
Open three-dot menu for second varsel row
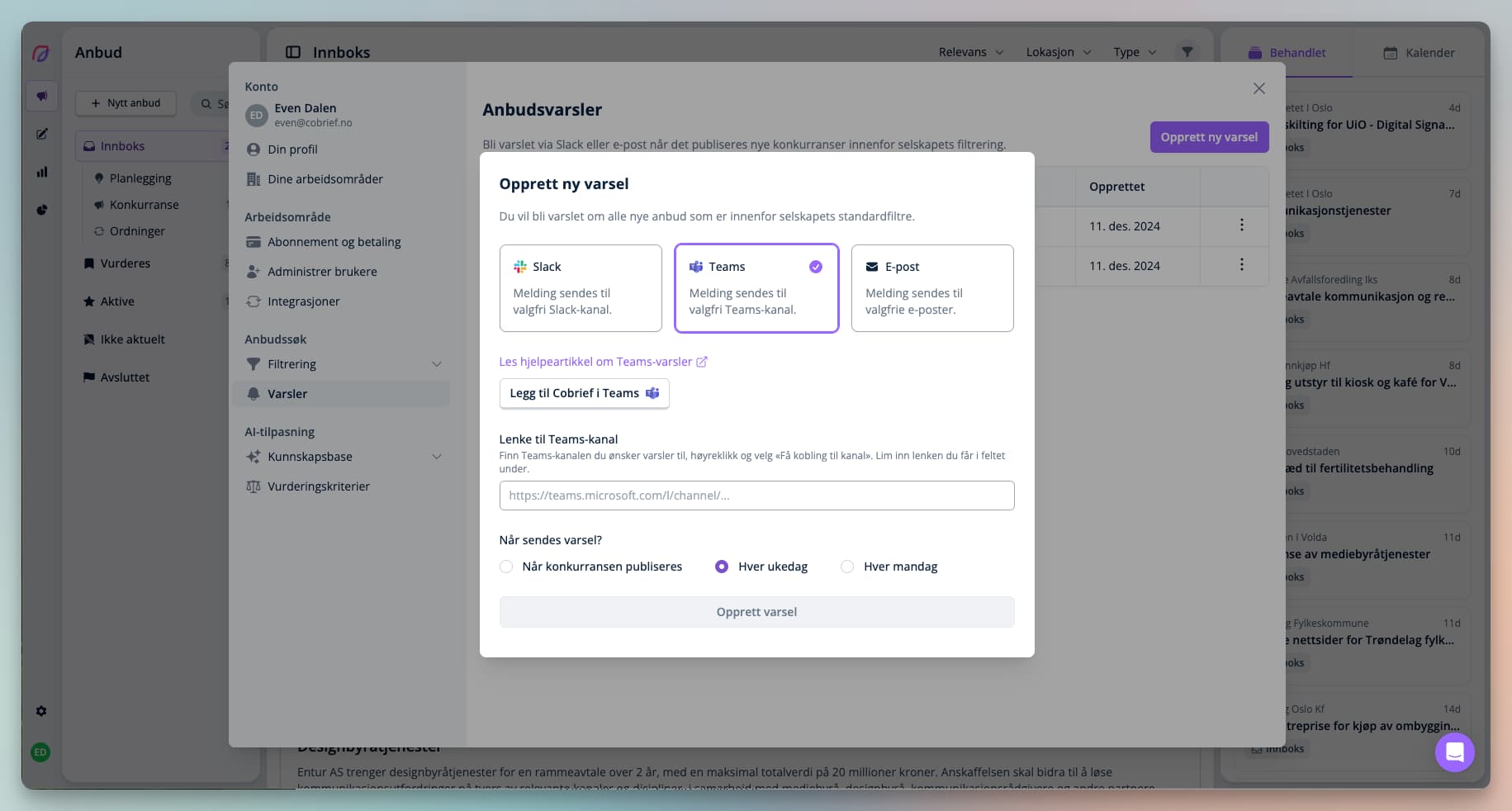coord(1241,265)
